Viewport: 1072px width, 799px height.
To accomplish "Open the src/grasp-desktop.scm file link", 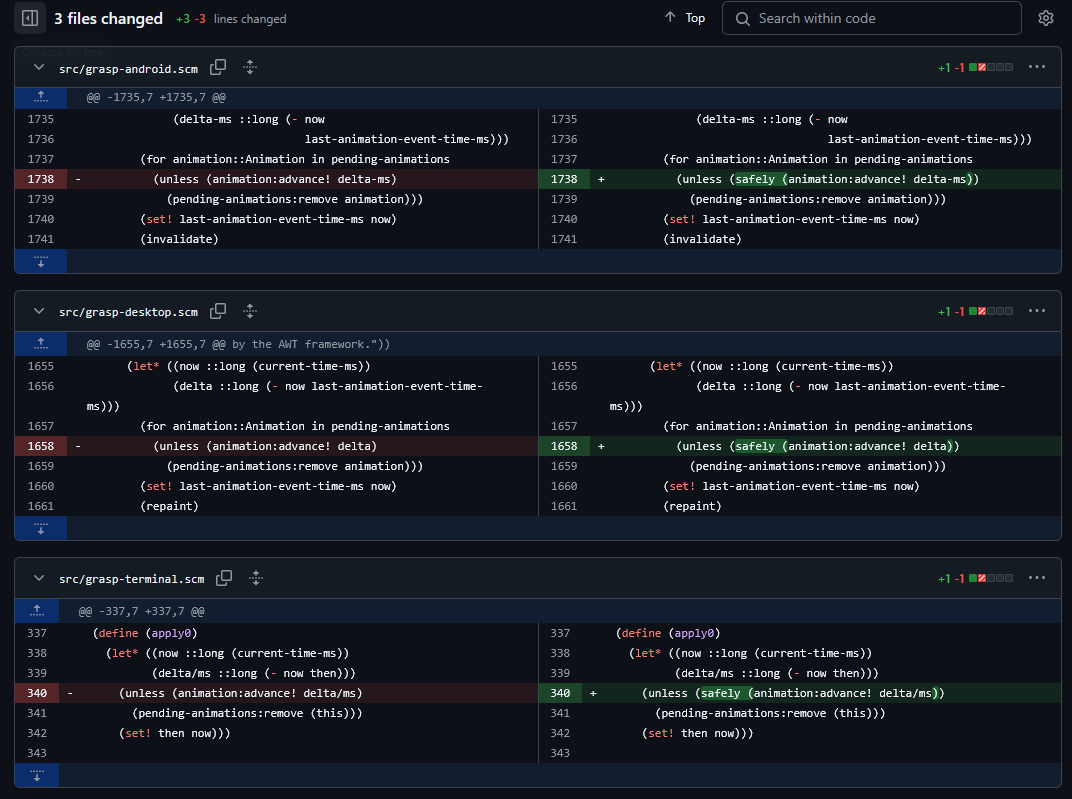I will pos(129,312).
